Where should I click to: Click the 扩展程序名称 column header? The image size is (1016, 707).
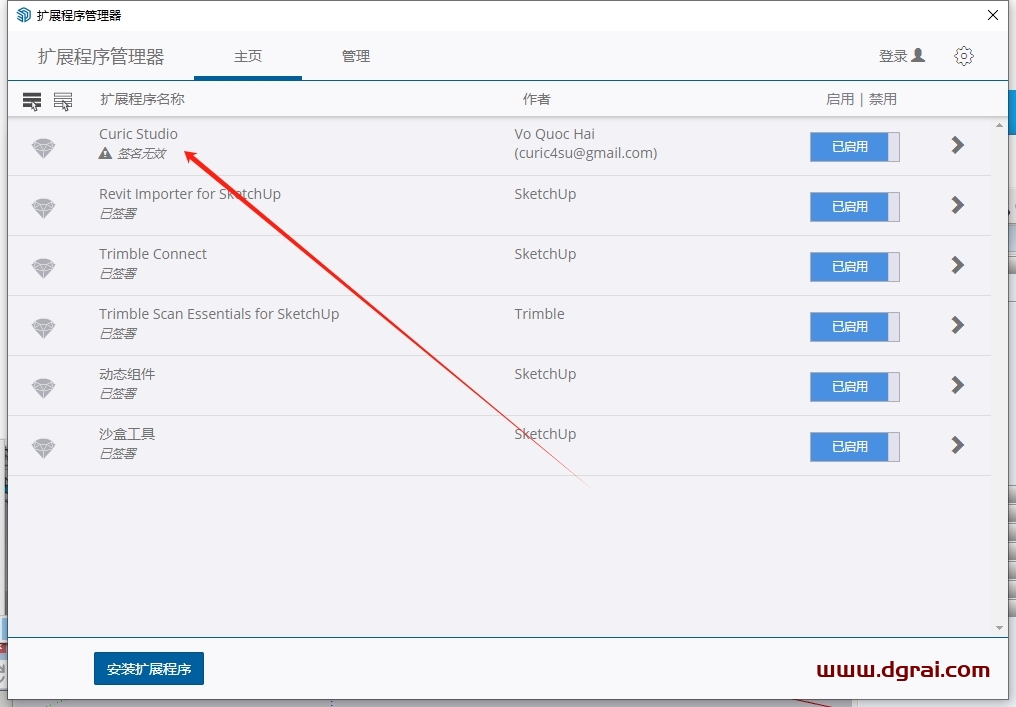[143, 99]
